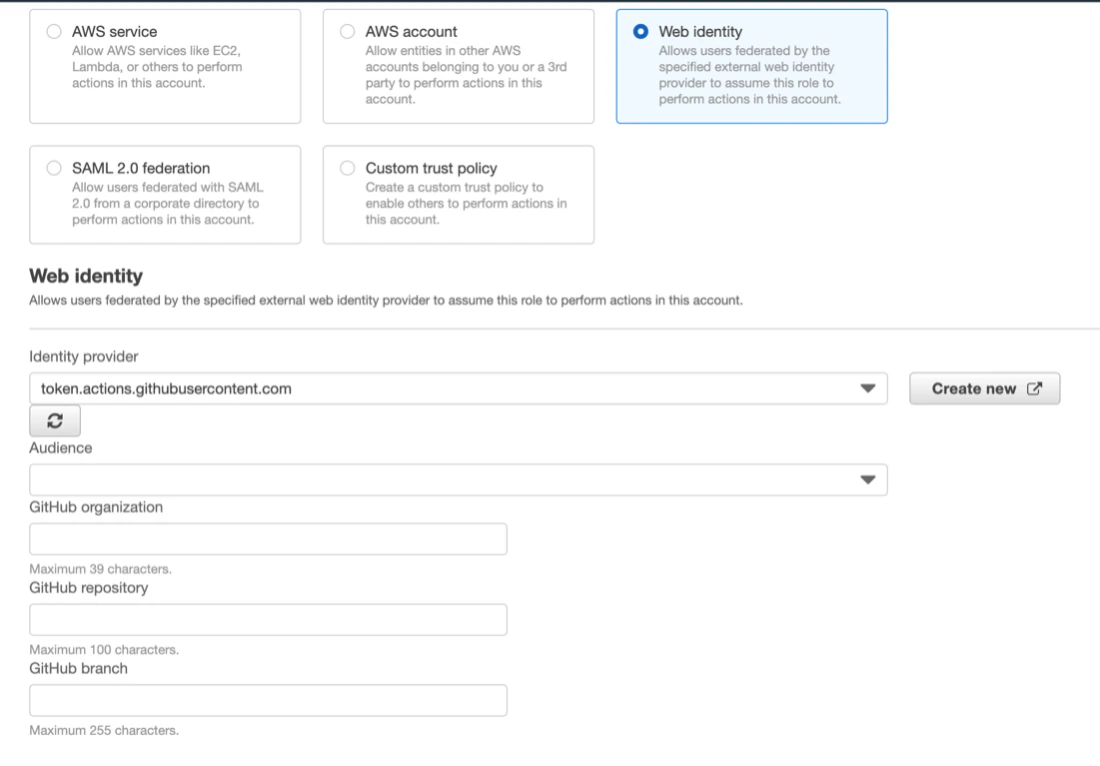Screen dimensions: 1100x766
Task: Click the Custom trust policy description text
Action: click(466, 203)
